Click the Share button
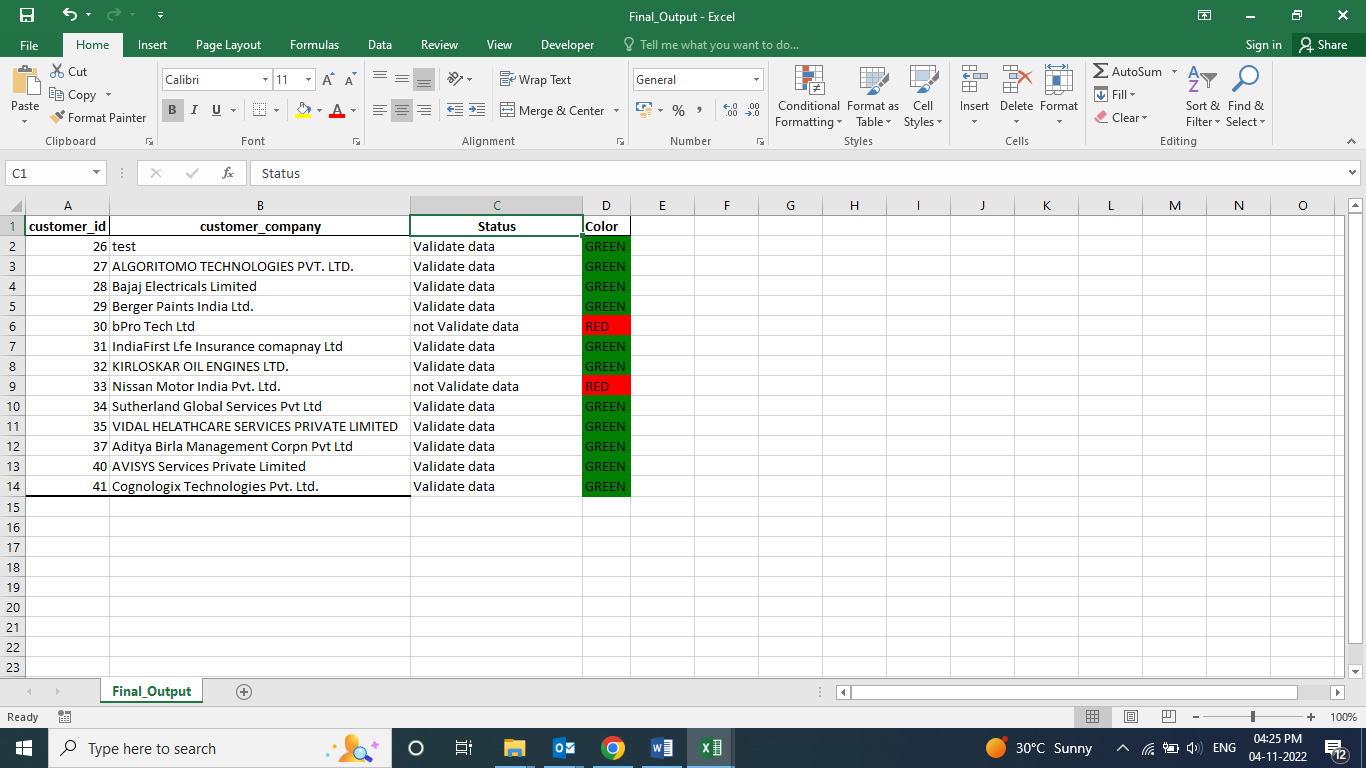1366x768 pixels. click(1322, 45)
